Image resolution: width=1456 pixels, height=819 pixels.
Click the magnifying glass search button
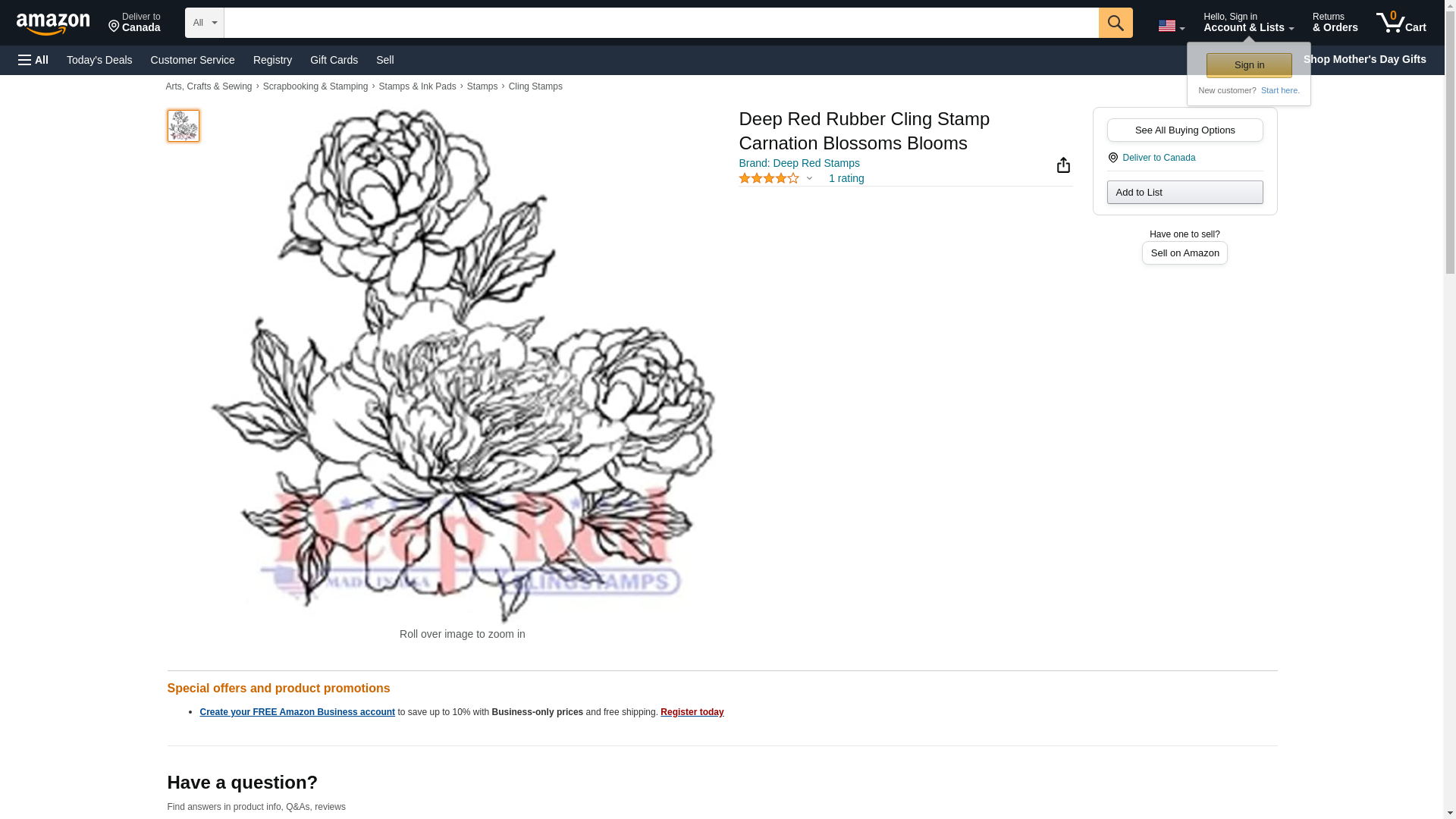click(1115, 23)
